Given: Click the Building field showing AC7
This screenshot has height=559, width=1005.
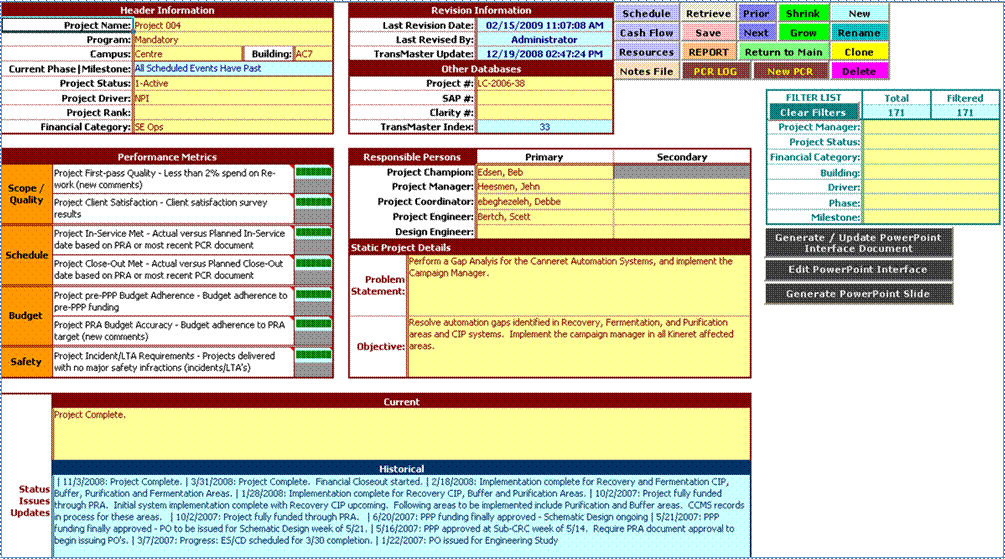Looking at the screenshot, I should 313,54.
